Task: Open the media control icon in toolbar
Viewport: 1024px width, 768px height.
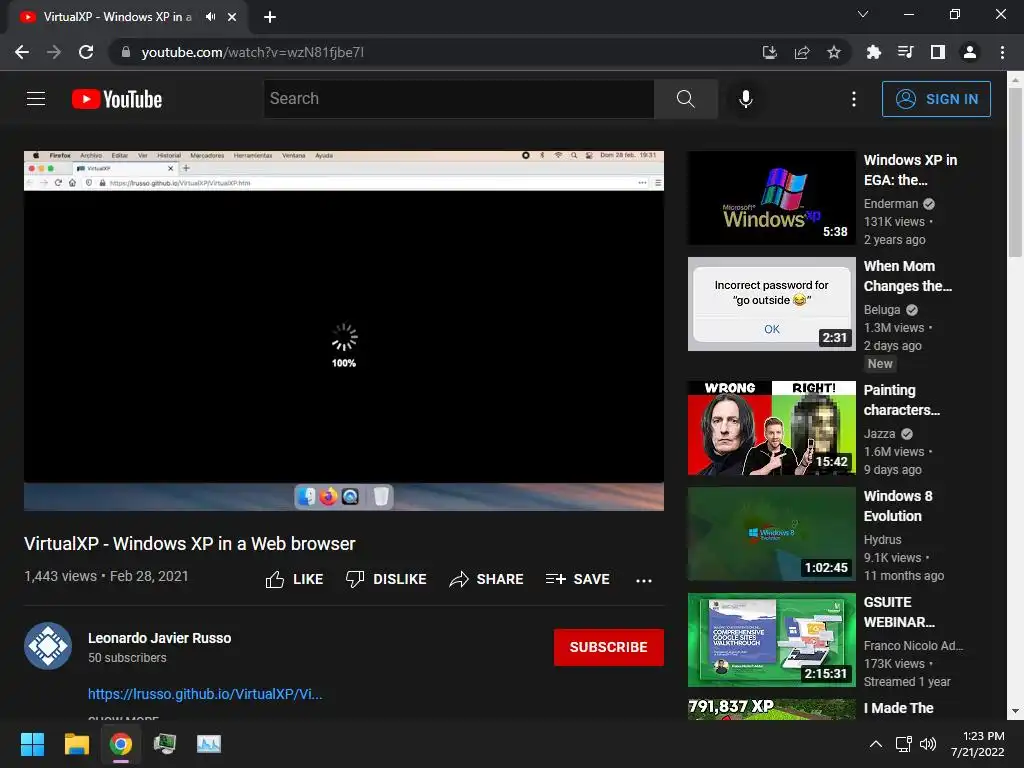Action: pyautogui.click(x=905, y=52)
